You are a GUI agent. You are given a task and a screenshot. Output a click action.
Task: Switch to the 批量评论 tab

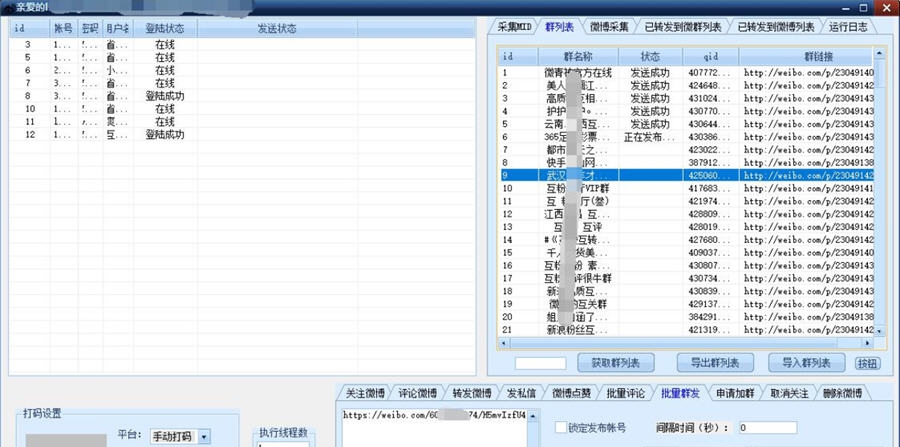(x=626, y=393)
